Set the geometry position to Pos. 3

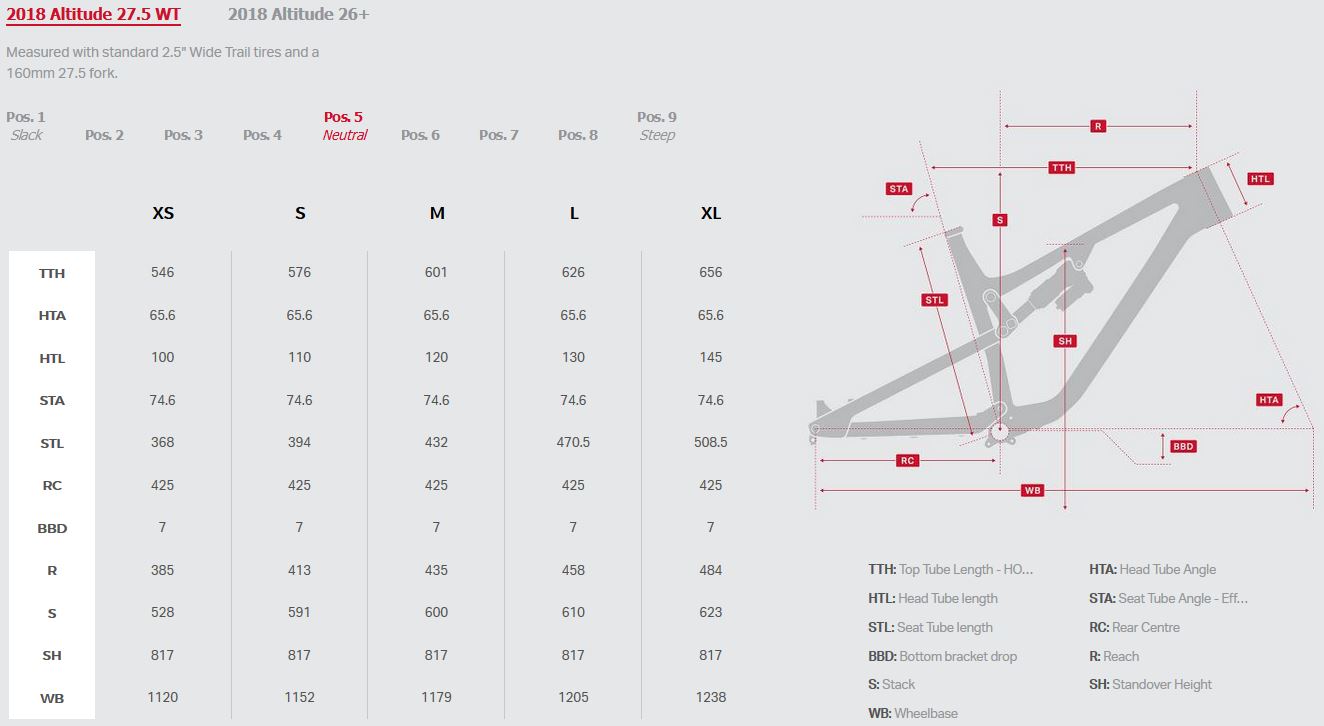(x=183, y=135)
